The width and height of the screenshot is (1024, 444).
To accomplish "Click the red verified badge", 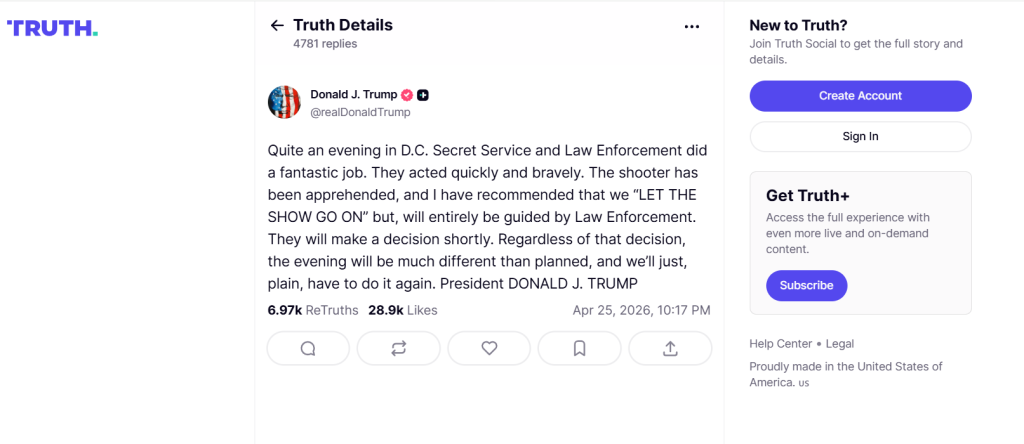I will click(x=407, y=95).
